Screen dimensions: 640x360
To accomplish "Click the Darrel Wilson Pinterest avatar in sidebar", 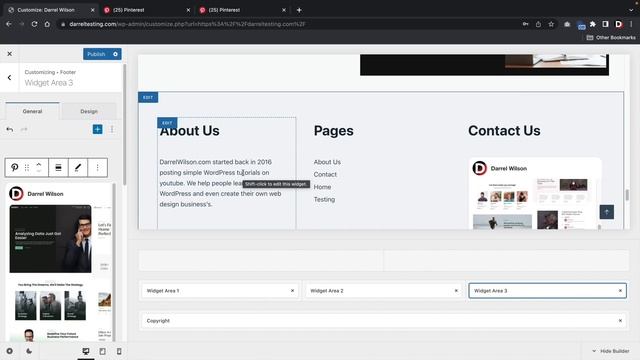I will (x=16, y=193).
